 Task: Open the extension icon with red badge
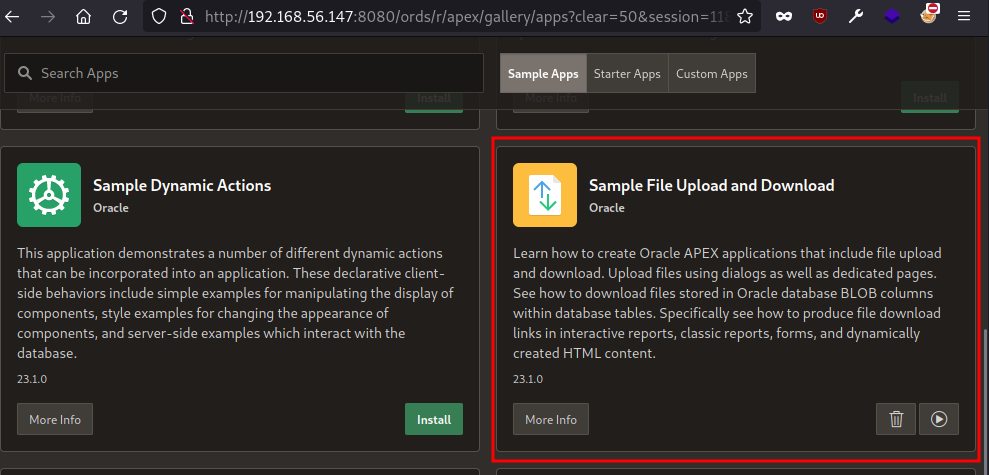(x=929, y=14)
